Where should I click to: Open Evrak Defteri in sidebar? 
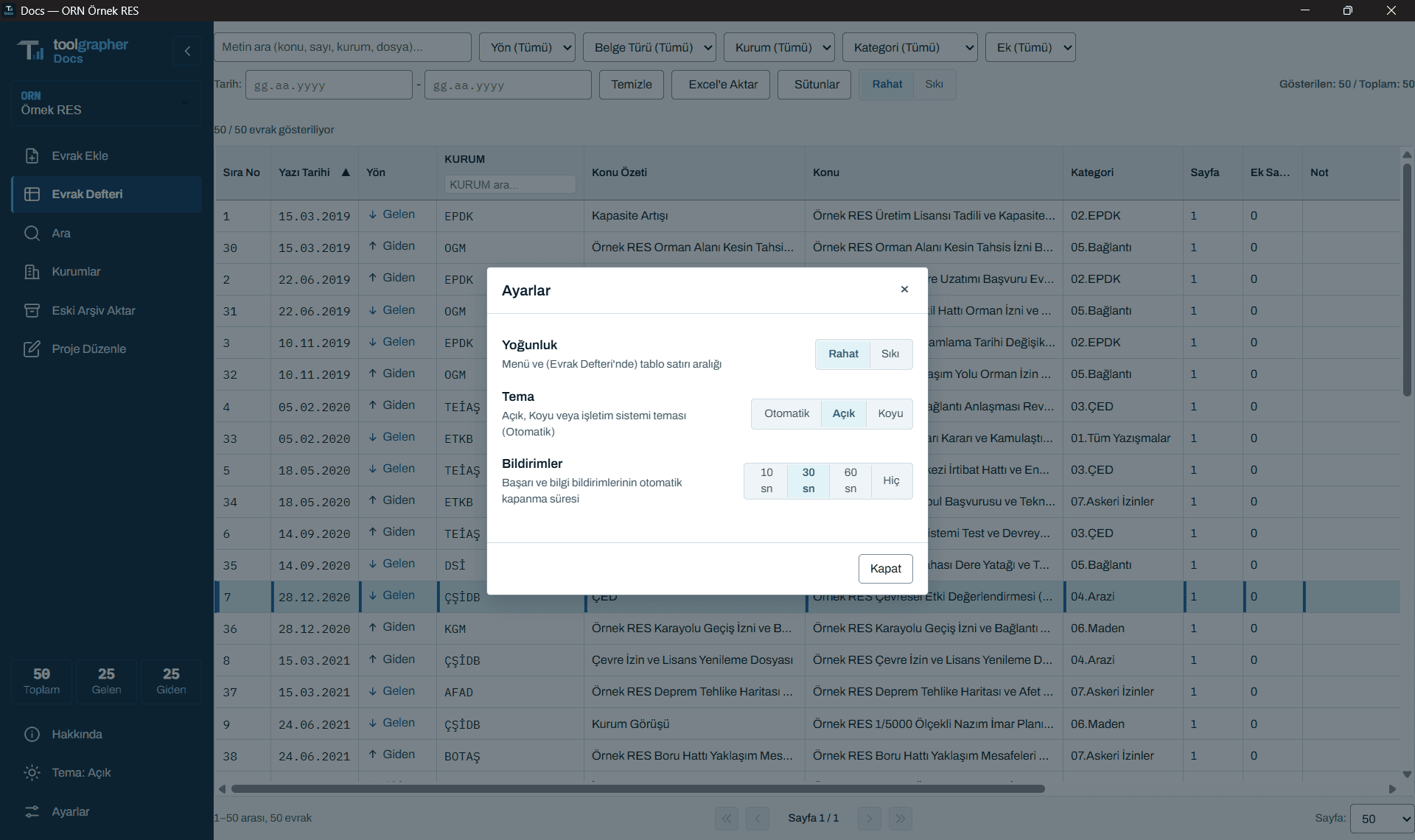click(106, 195)
